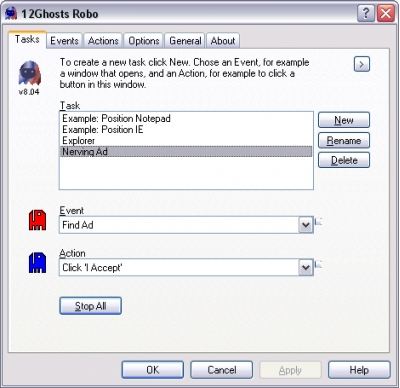Click the Stop All button
The image size is (400, 388).
(x=90, y=306)
